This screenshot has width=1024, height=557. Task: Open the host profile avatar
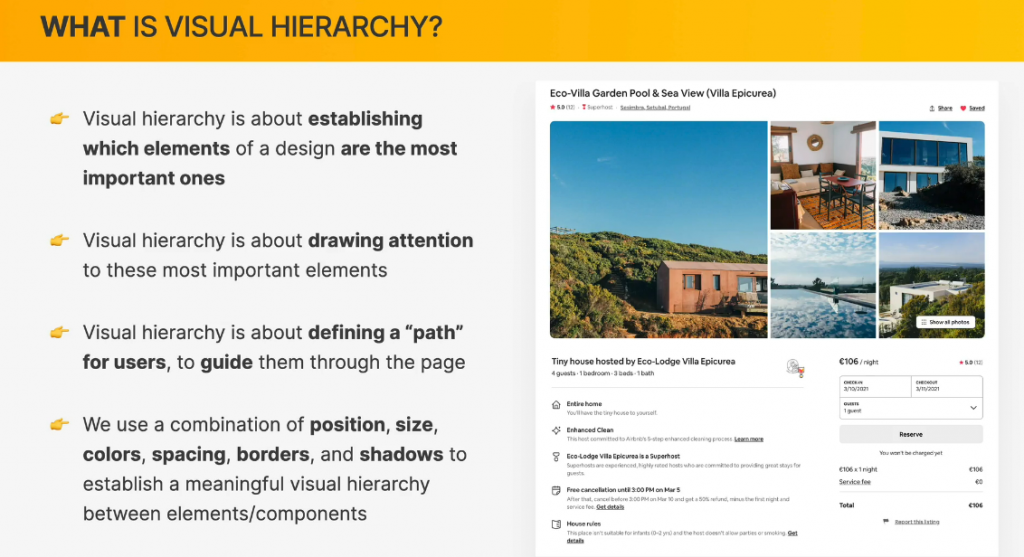pos(795,367)
